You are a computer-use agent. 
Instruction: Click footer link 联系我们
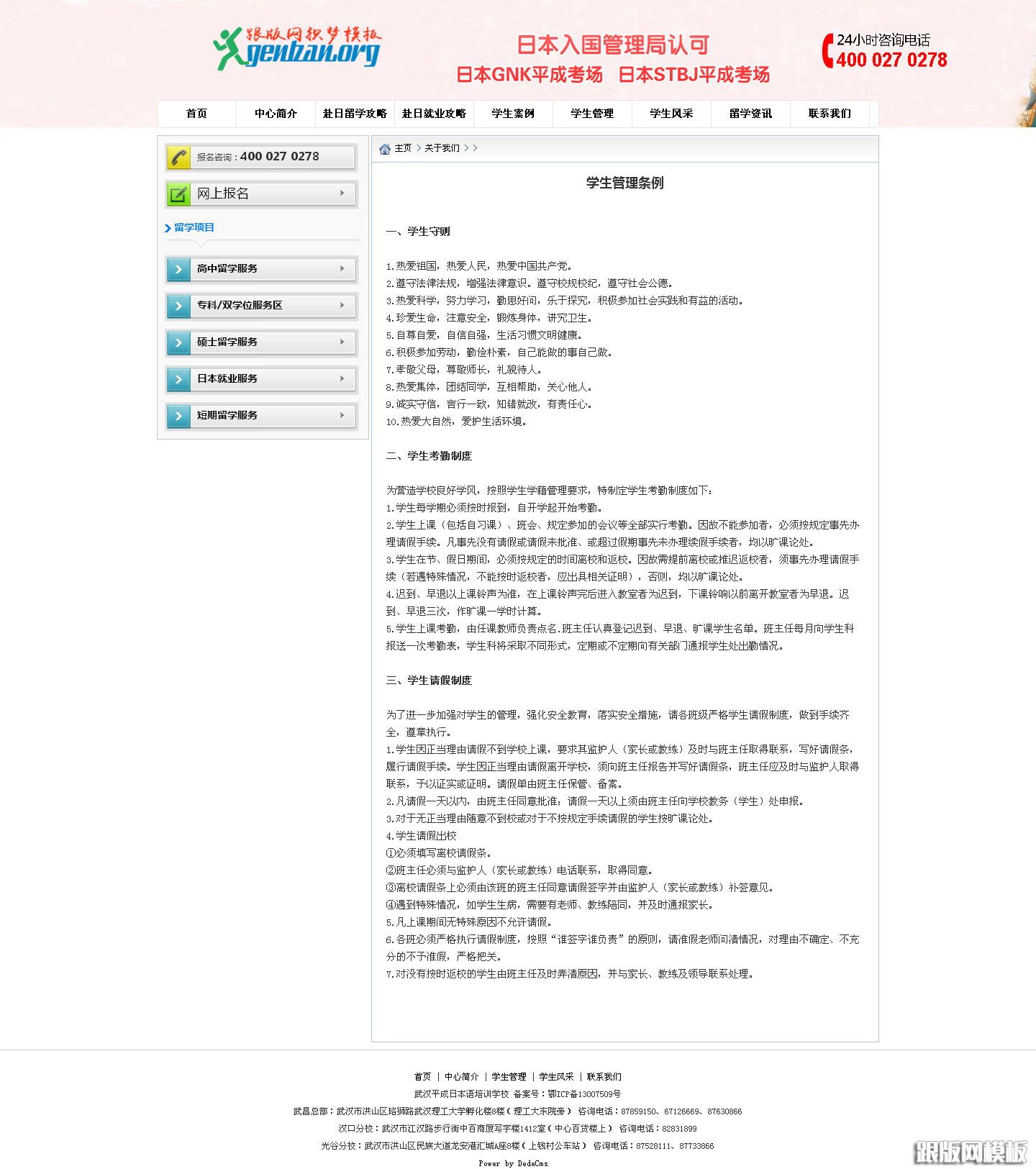click(604, 1077)
